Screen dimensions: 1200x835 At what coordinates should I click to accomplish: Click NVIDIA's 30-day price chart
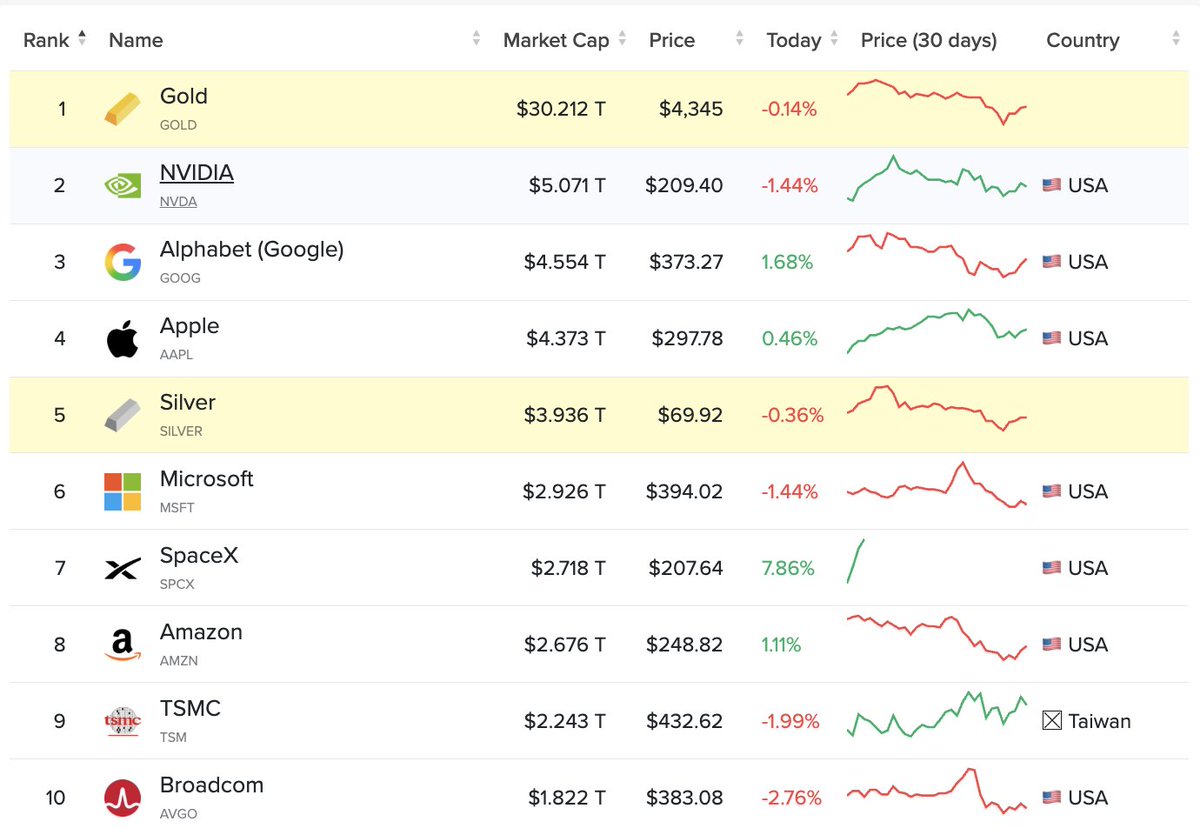[x=938, y=179]
